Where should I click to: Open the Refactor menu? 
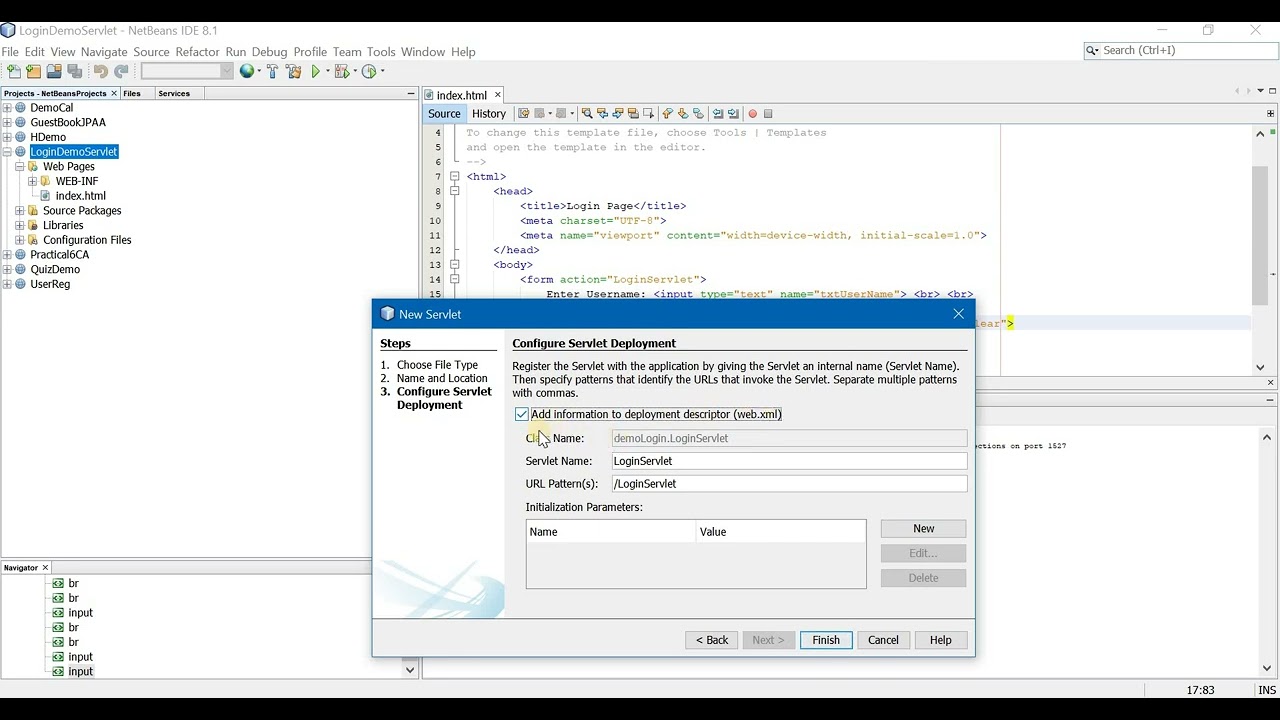[197, 52]
